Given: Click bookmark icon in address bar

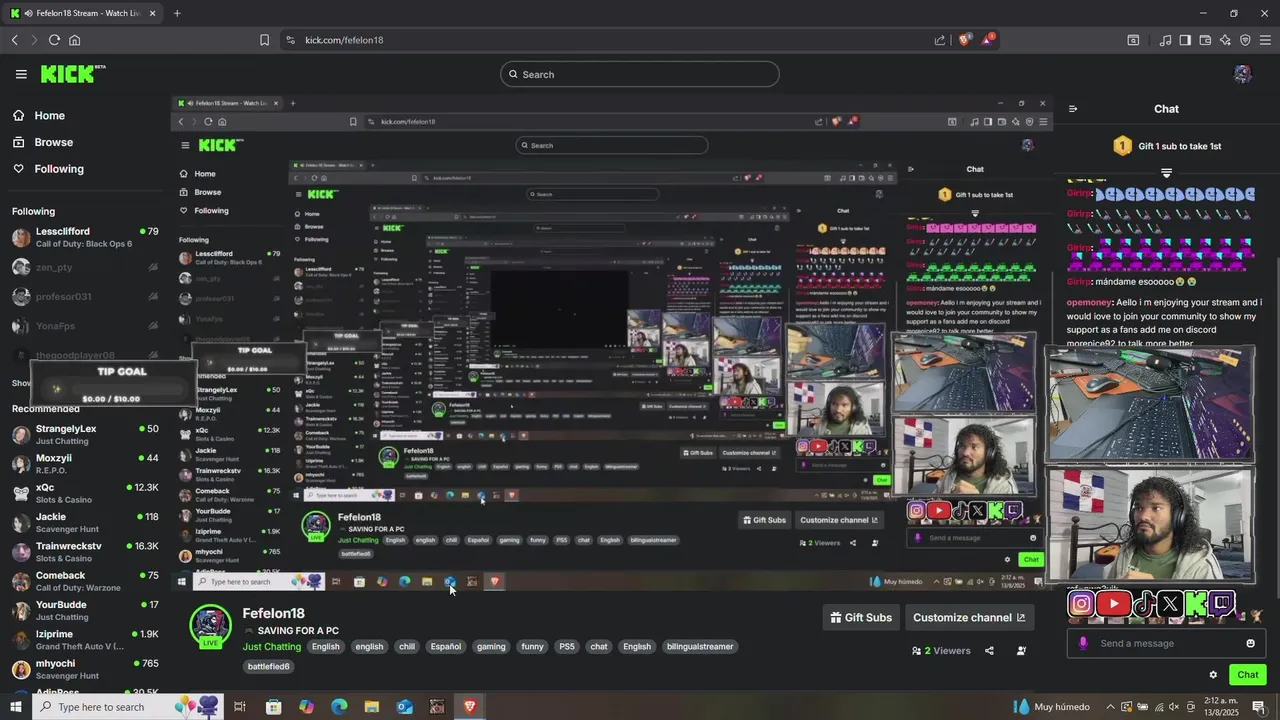Looking at the screenshot, I should [264, 40].
